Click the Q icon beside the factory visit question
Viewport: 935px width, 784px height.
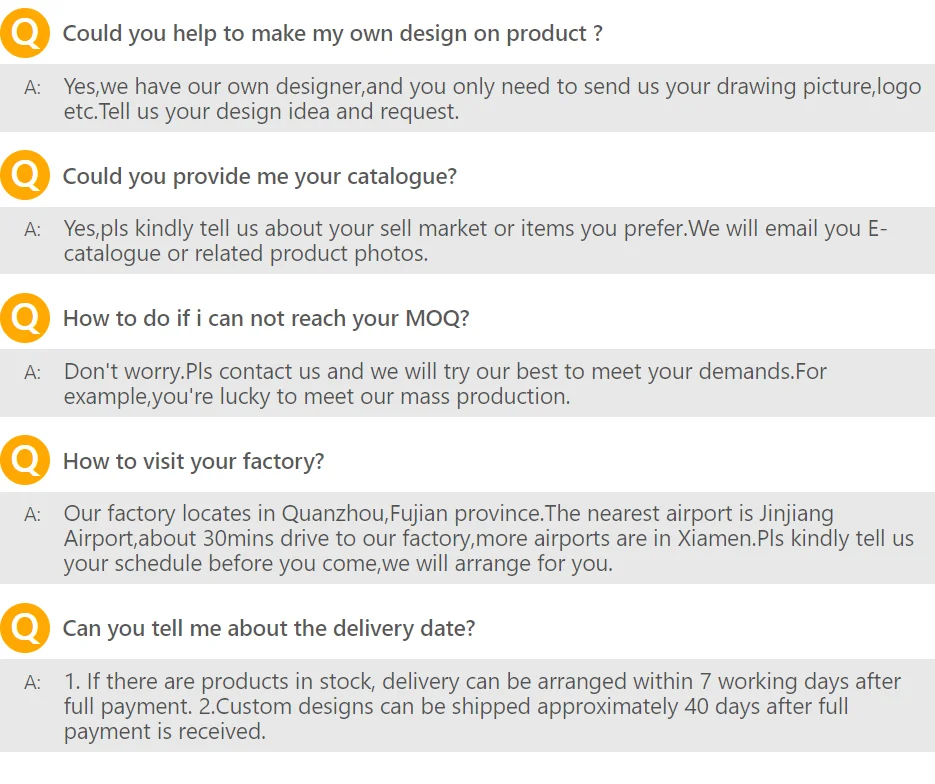pyautogui.click(x=25, y=462)
